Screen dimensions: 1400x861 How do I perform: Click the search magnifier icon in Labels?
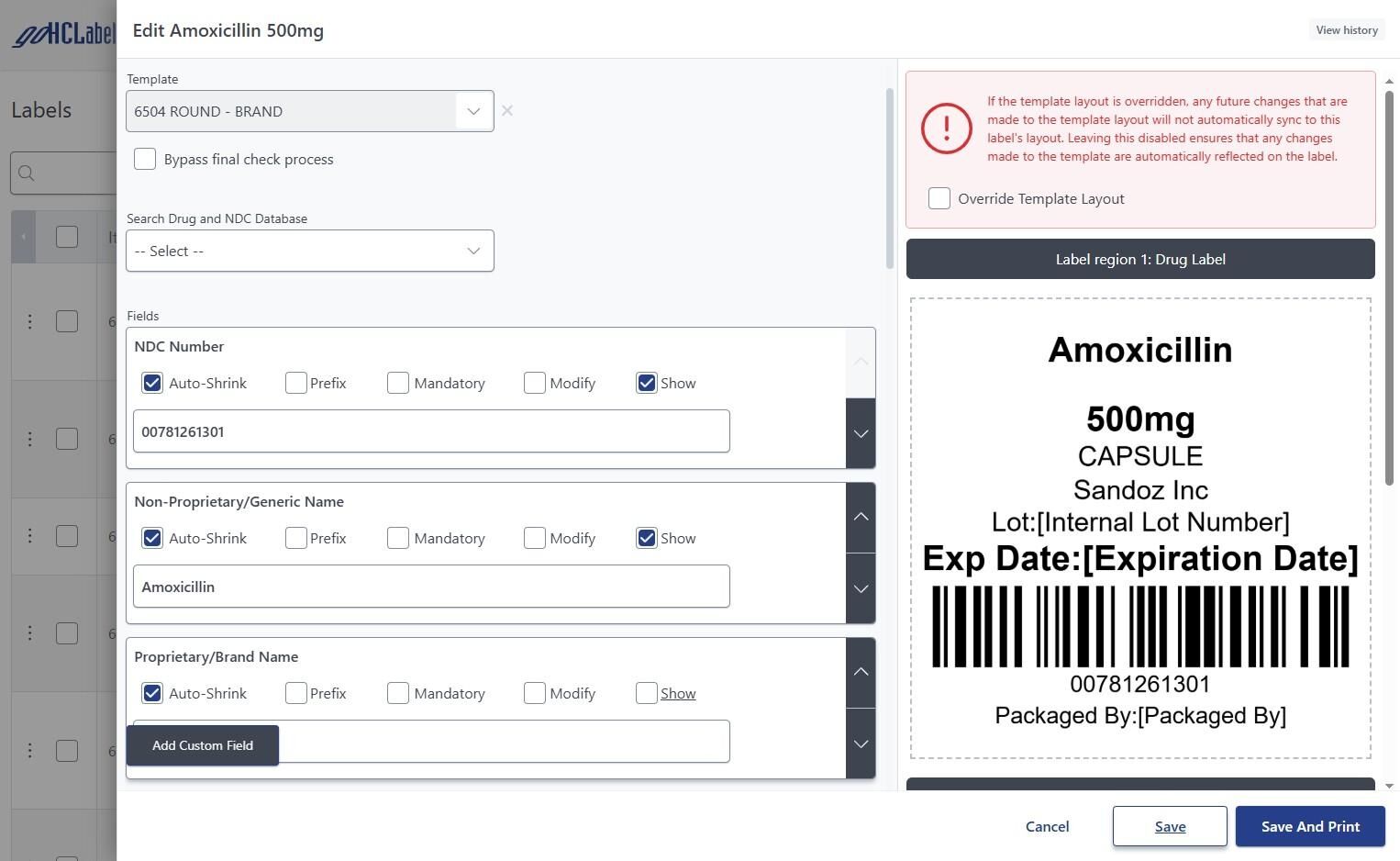pos(27,173)
